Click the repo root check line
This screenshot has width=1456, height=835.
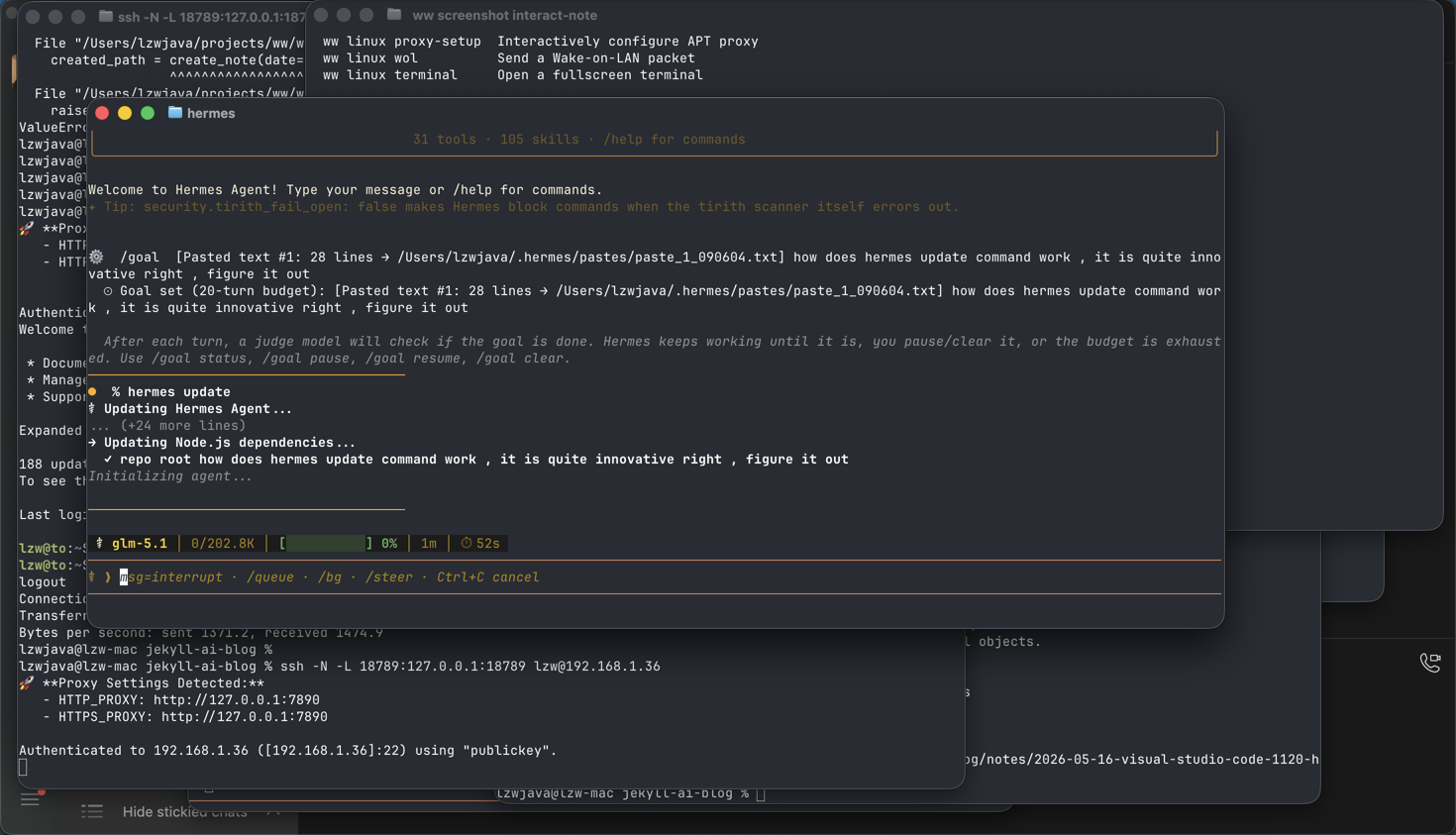(476, 459)
